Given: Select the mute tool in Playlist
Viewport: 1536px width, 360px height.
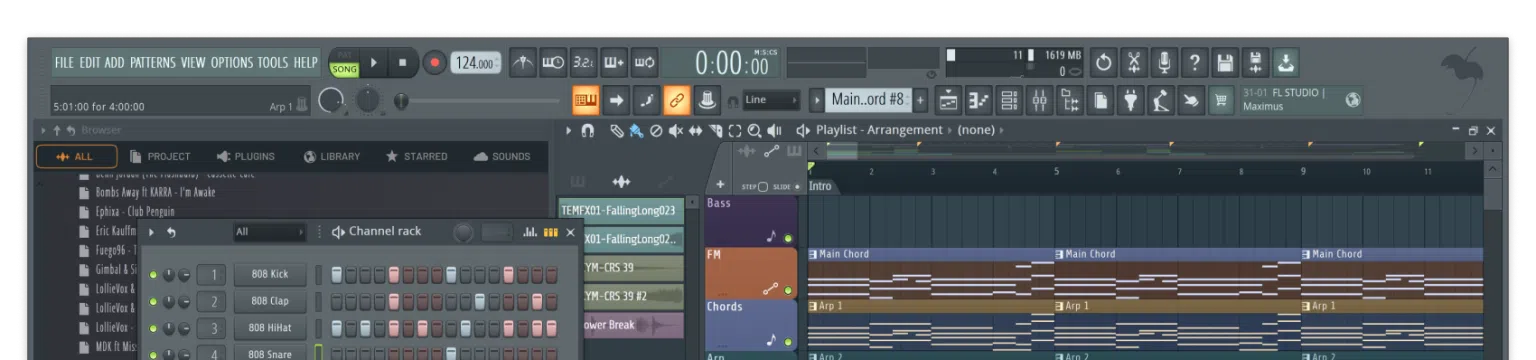Looking at the screenshot, I should 676,130.
